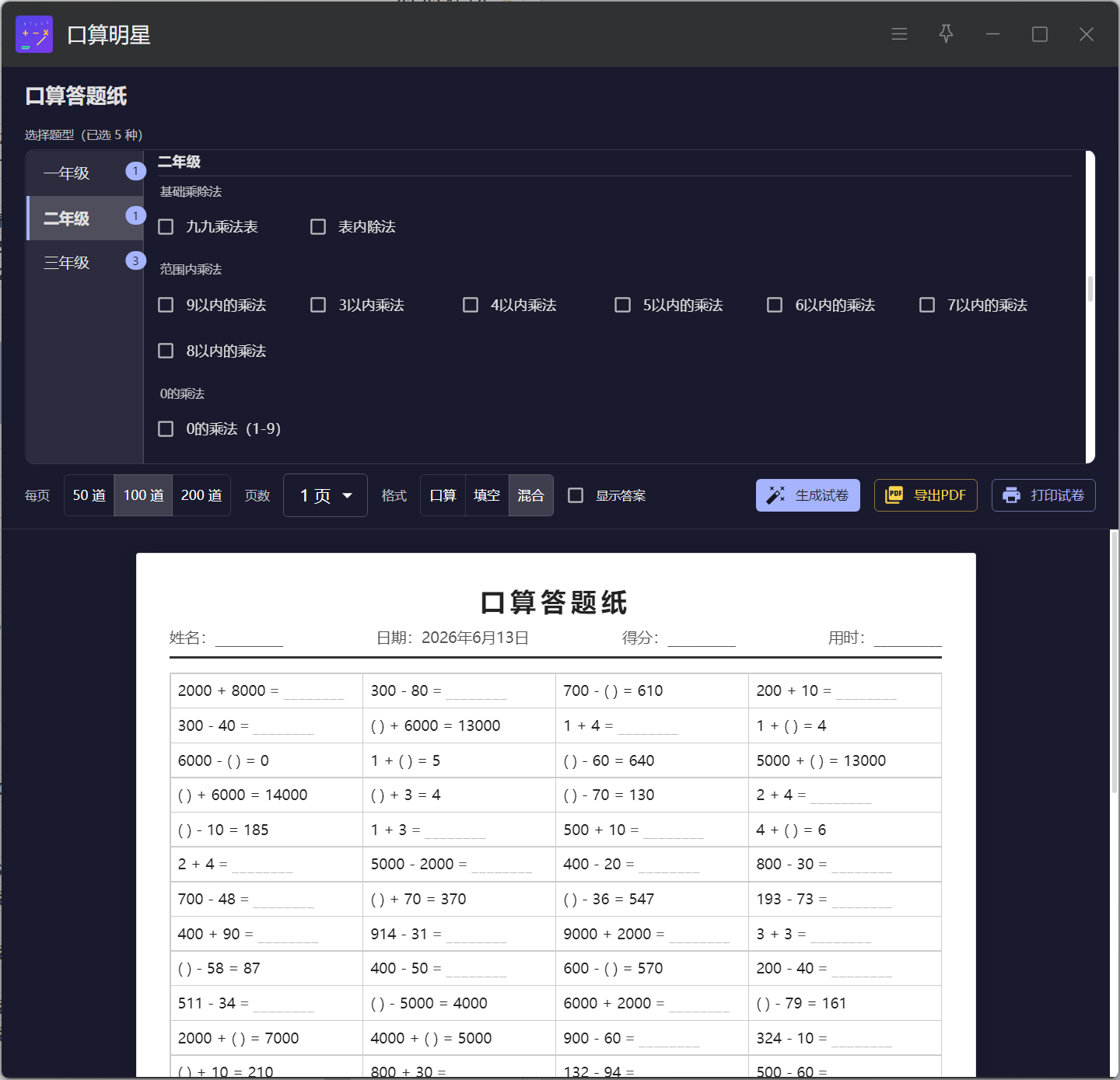Select 50 道 per page option

tap(89, 495)
